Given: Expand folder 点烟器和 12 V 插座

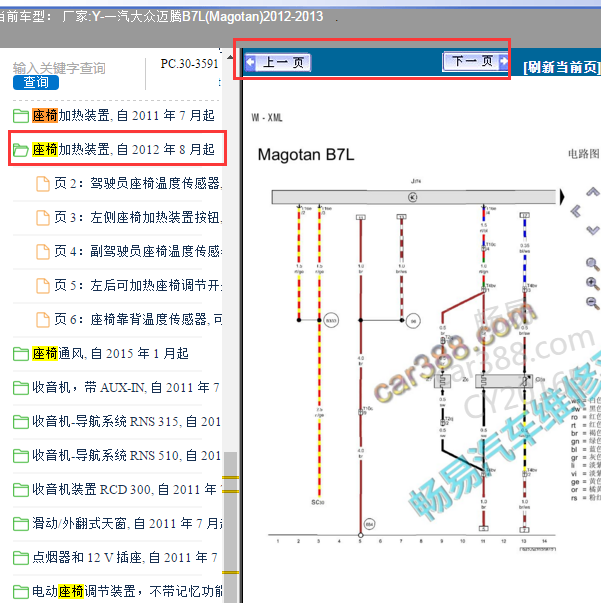Looking at the screenshot, I should point(115,557).
